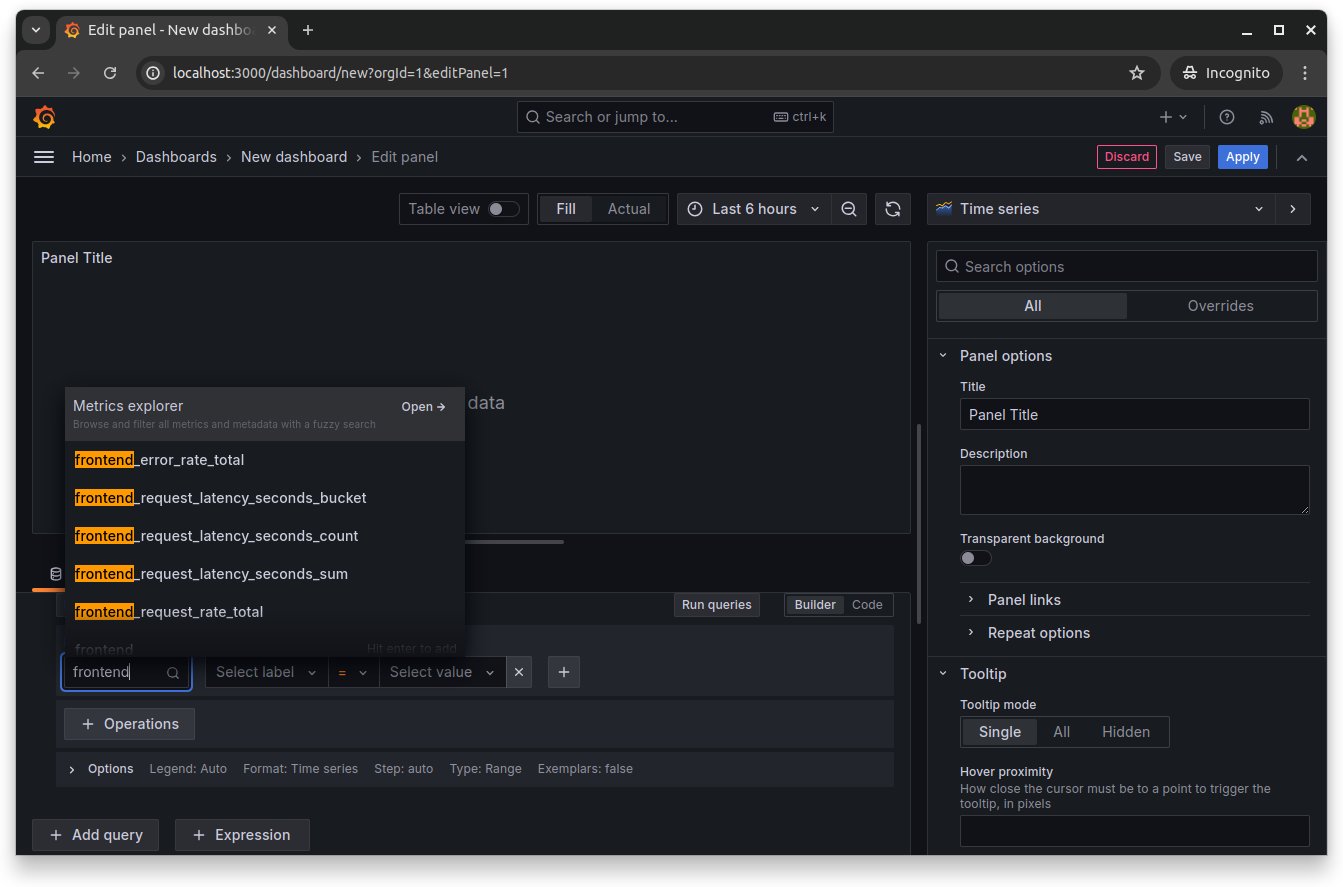The image size is (1343, 887).
Task: Enable Transparent background switch
Action: 976,558
